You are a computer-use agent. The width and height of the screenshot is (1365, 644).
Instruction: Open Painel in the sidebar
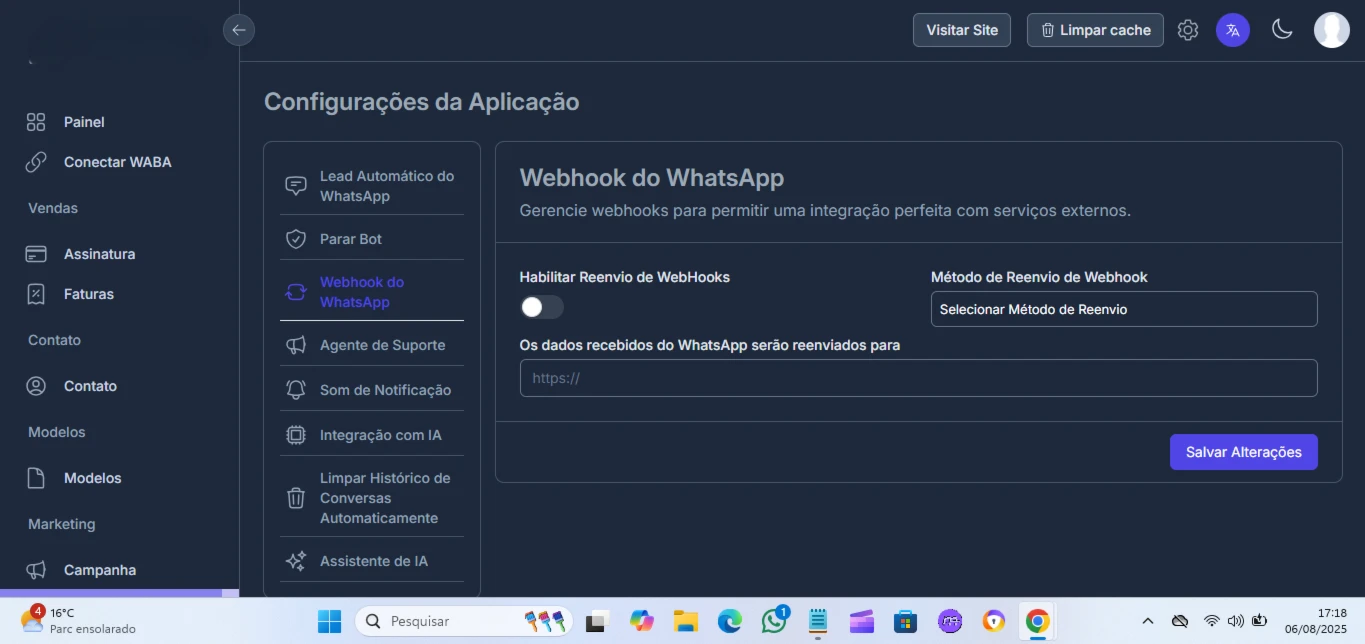(84, 122)
